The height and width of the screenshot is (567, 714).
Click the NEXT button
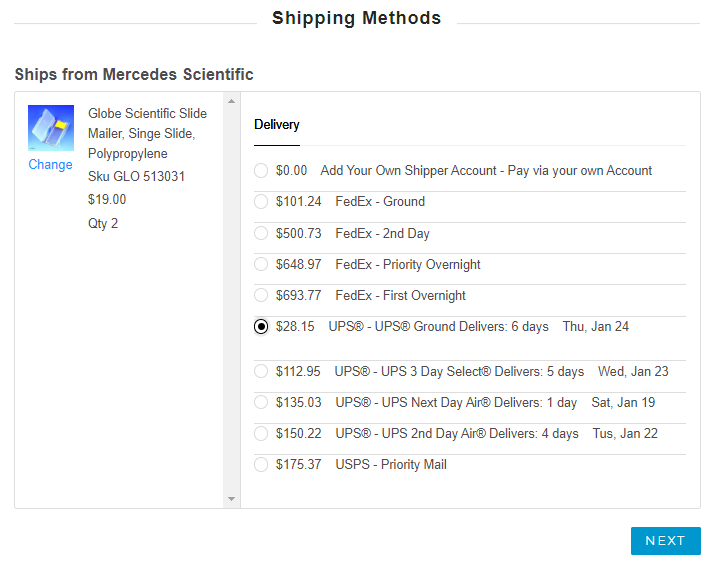[x=665, y=541]
